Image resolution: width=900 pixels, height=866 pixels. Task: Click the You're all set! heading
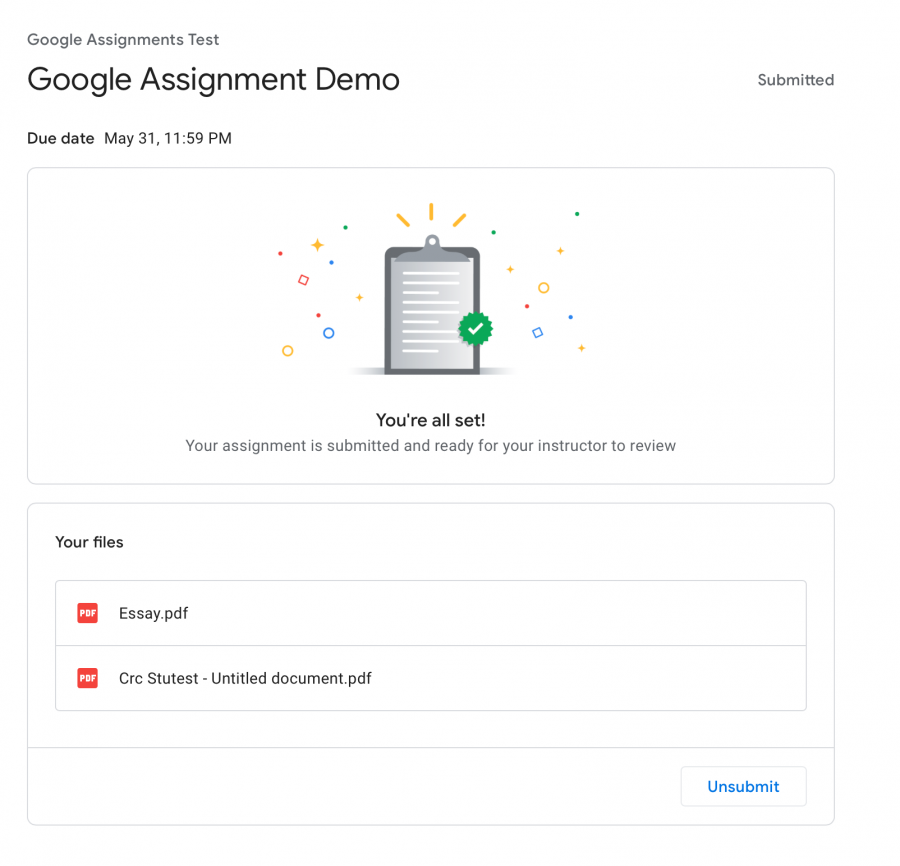point(430,420)
